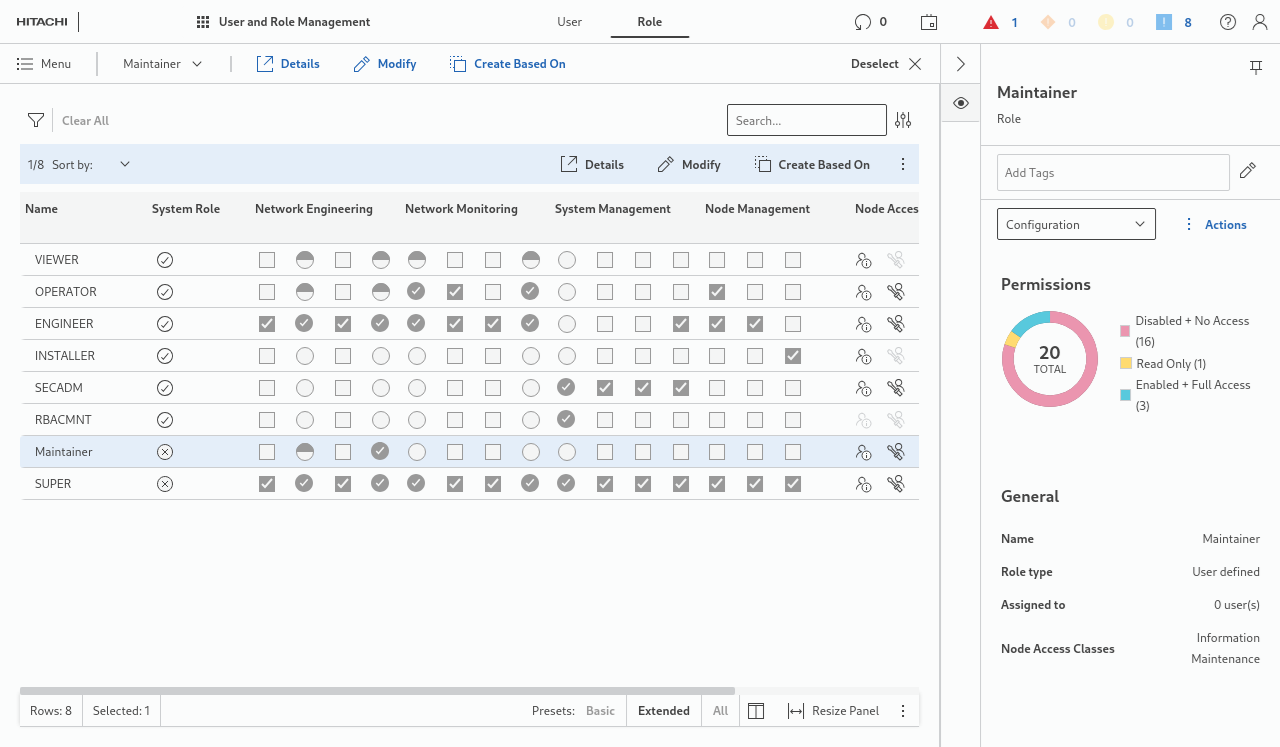
Task: Open the user profile icon
Action: [x=1260, y=22]
